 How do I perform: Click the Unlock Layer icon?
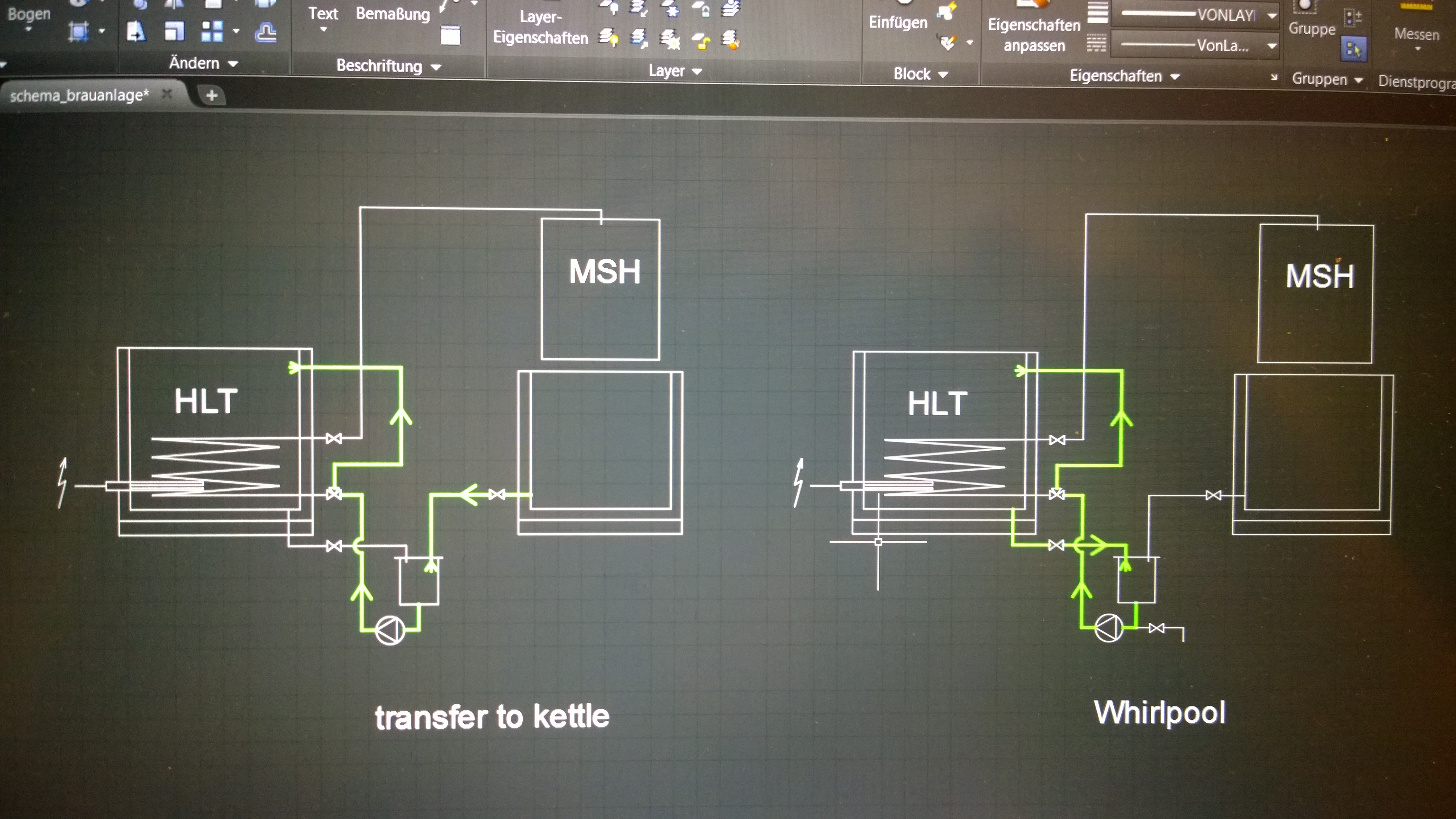pos(701,41)
